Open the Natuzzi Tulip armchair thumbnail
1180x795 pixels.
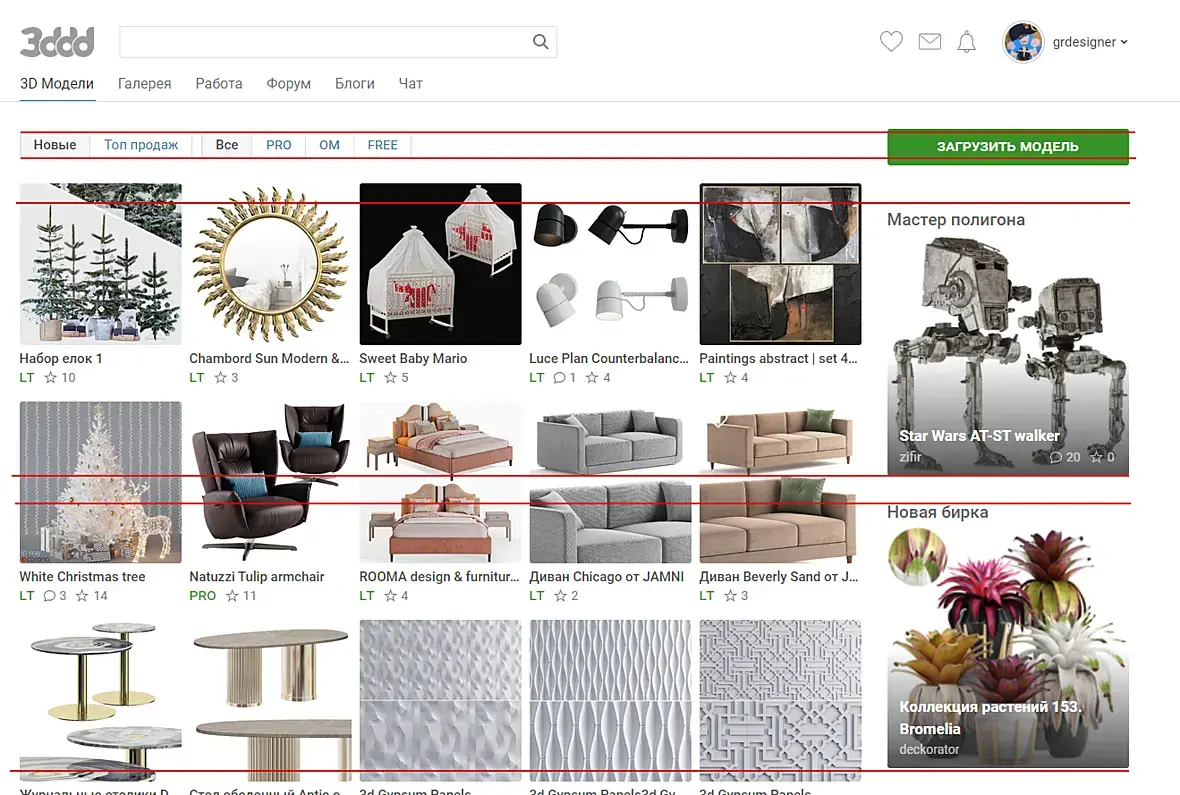point(270,482)
